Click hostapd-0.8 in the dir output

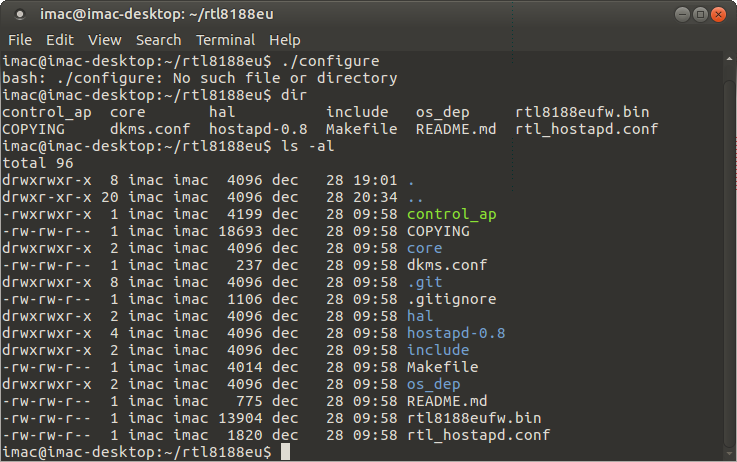tap(258, 129)
